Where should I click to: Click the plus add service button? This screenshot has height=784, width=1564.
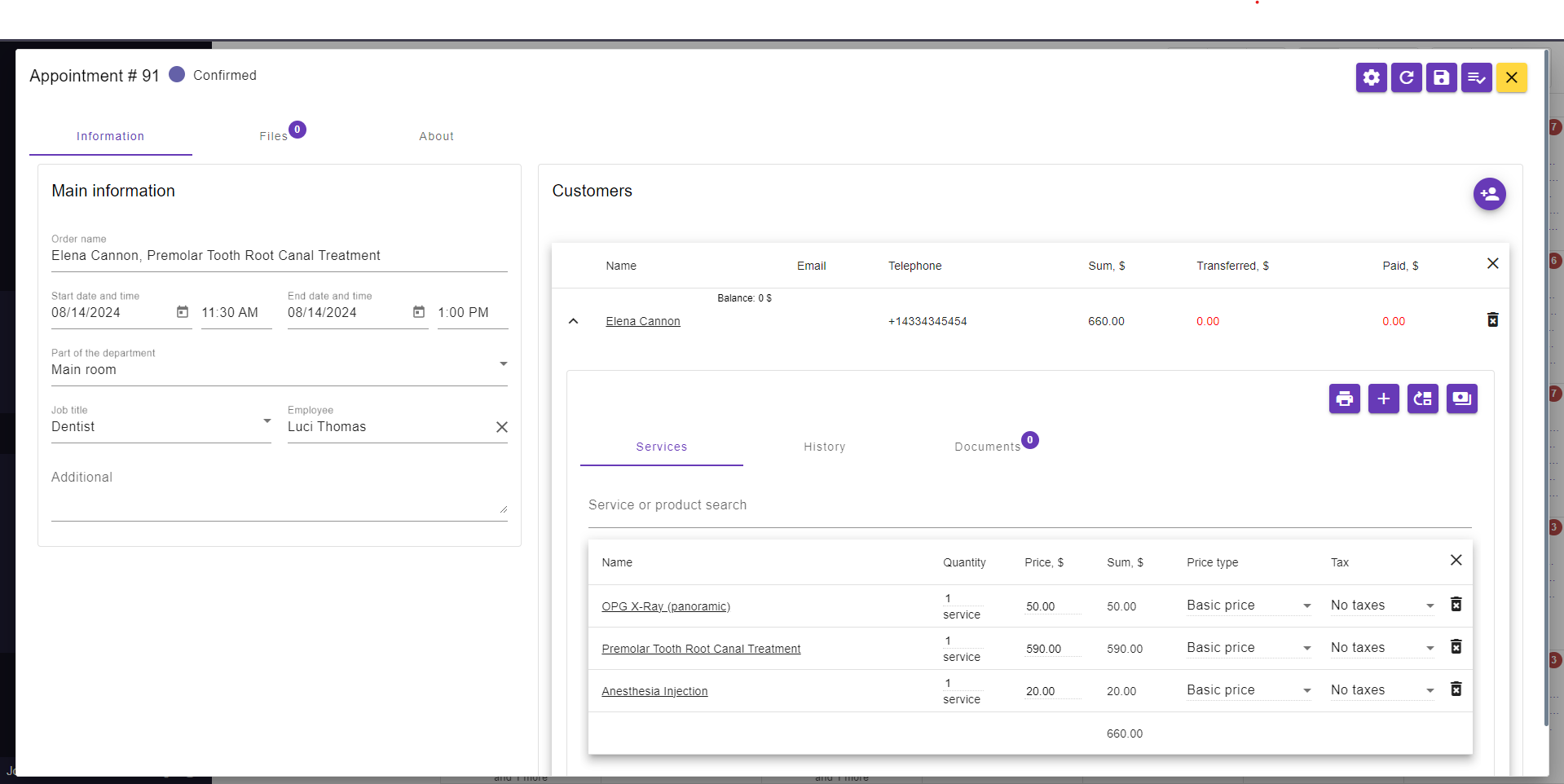1383,399
